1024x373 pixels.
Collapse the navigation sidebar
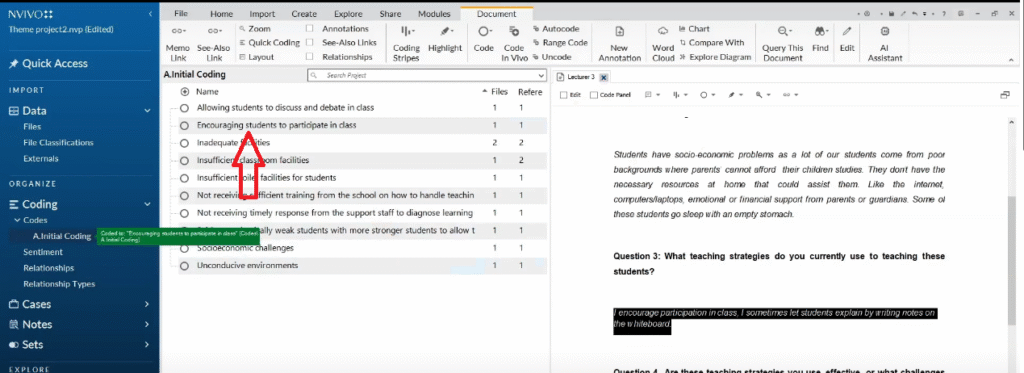point(151,14)
